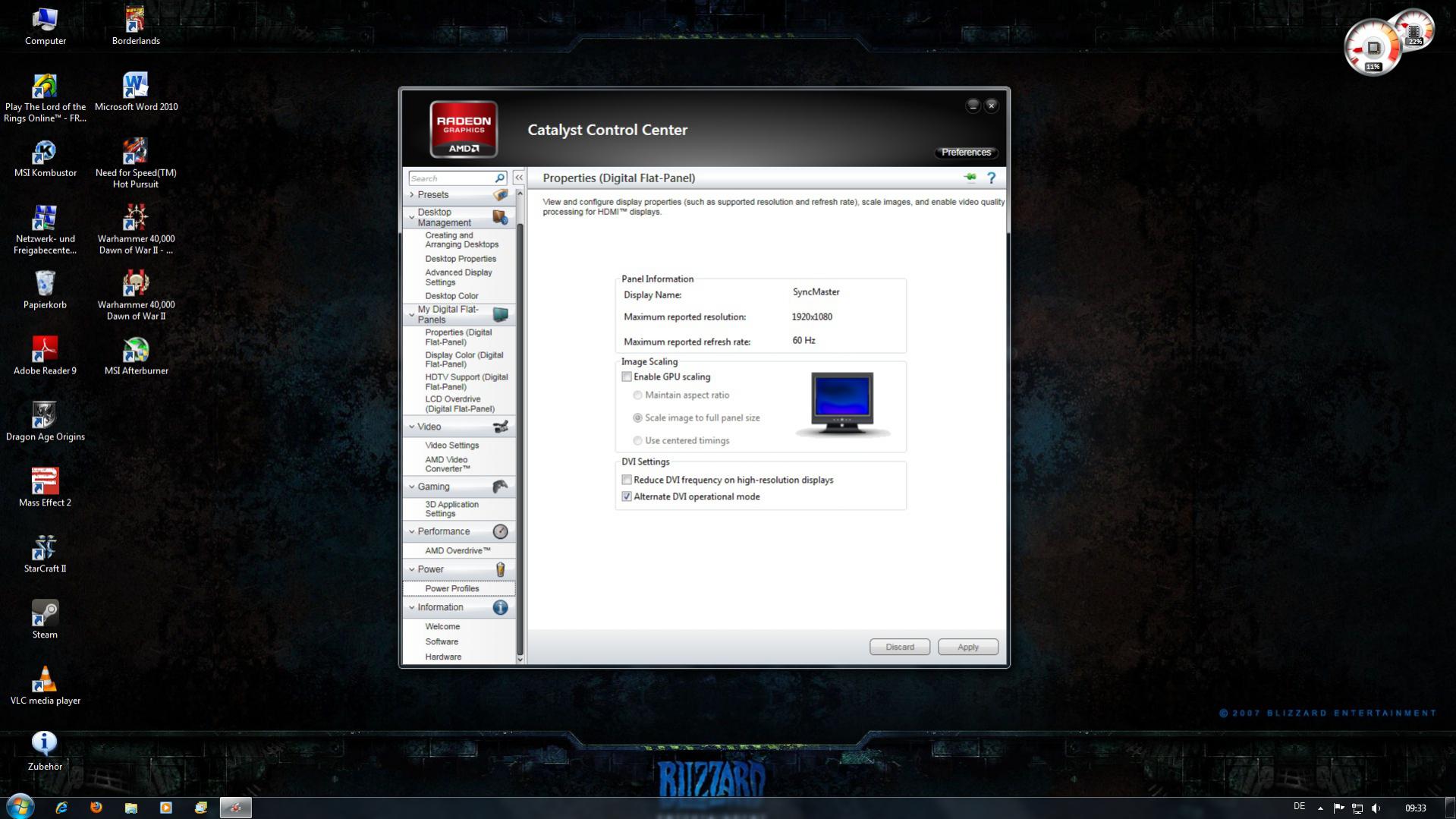This screenshot has width=1456, height=819.
Task: Open HDTV Support (Digital Flat-Panel) page
Action: click(x=466, y=382)
